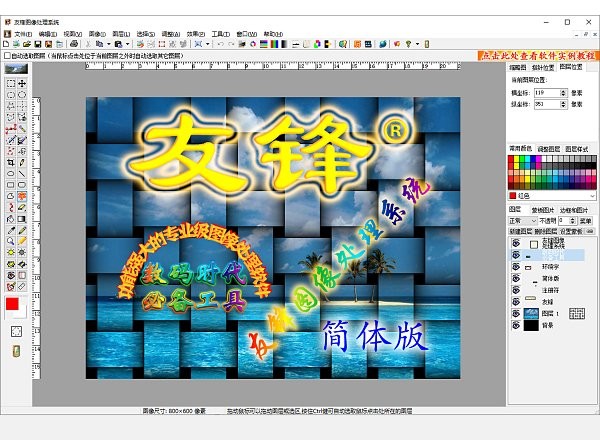The width and height of the screenshot is (600, 440).
Task: Switch to the 图层样式 tab
Action: click(x=577, y=147)
